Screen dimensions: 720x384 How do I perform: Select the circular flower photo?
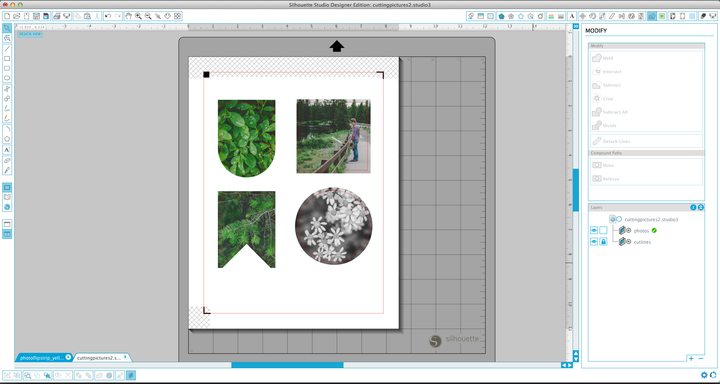[x=334, y=225]
